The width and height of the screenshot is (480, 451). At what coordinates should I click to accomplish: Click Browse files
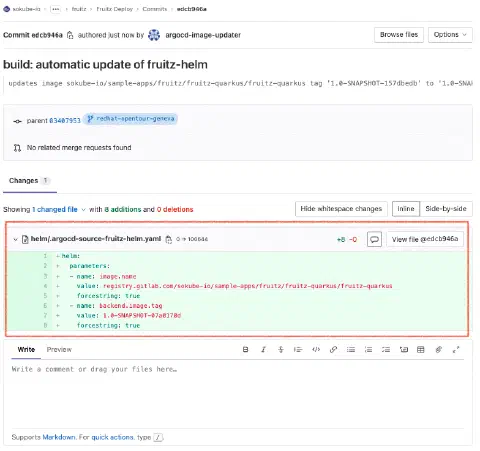click(x=399, y=35)
